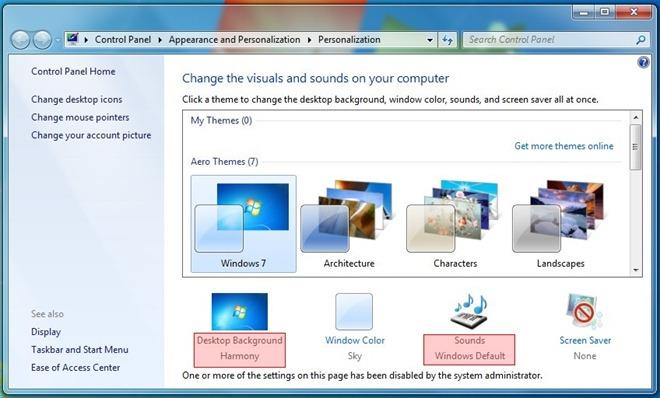The width and height of the screenshot is (660, 398).
Task: Click the Sounds music notes icon
Action: click(x=469, y=312)
